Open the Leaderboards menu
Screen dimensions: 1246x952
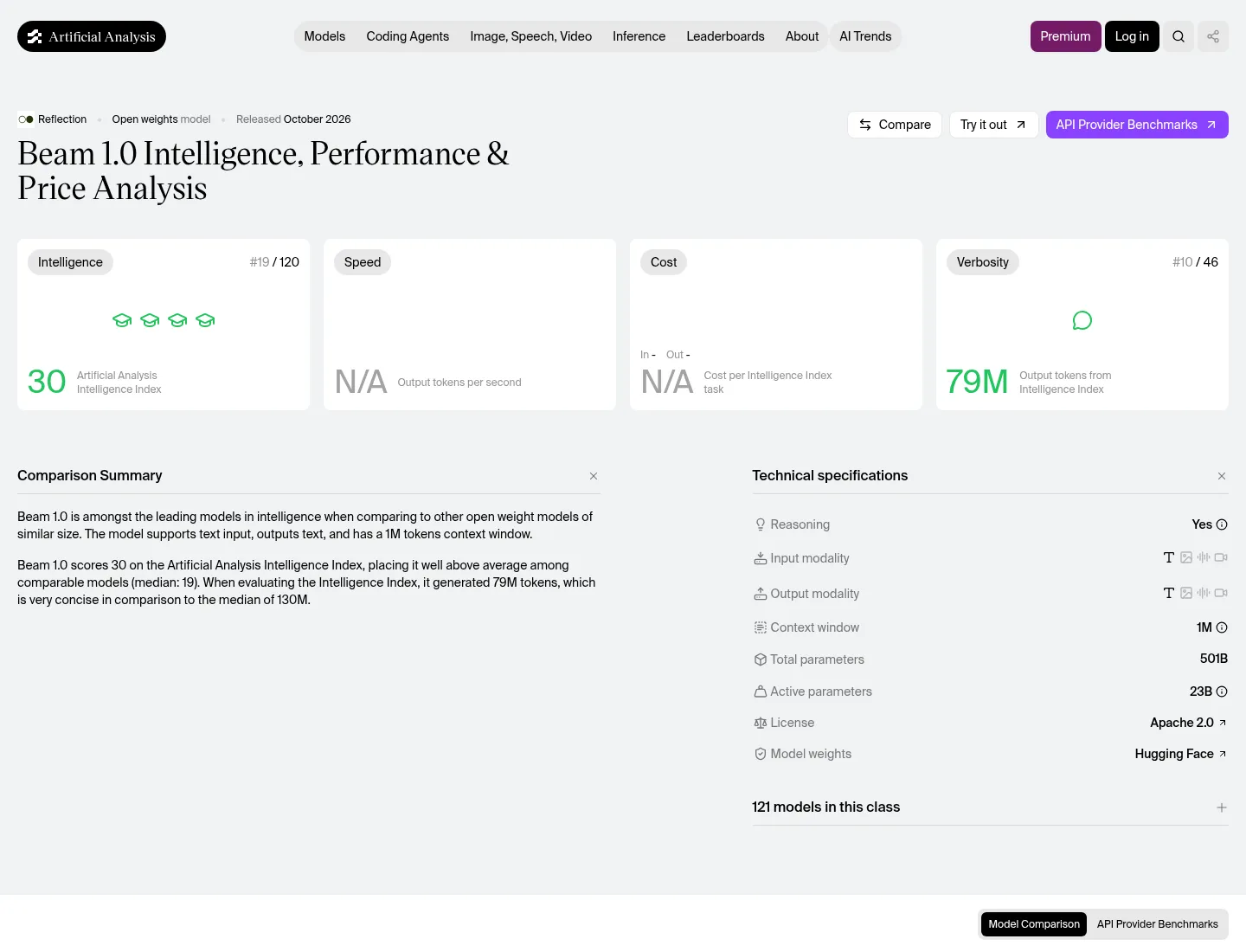(x=725, y=36)
